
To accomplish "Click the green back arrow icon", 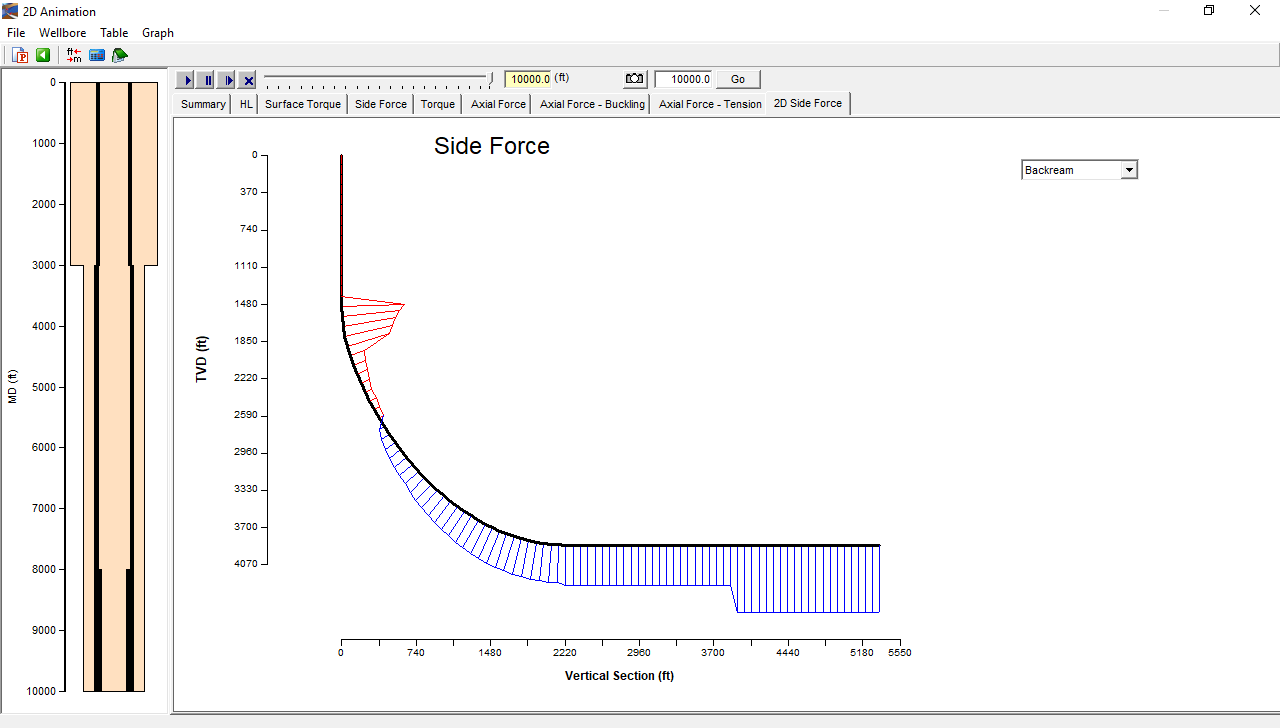I will pos(43,55).
